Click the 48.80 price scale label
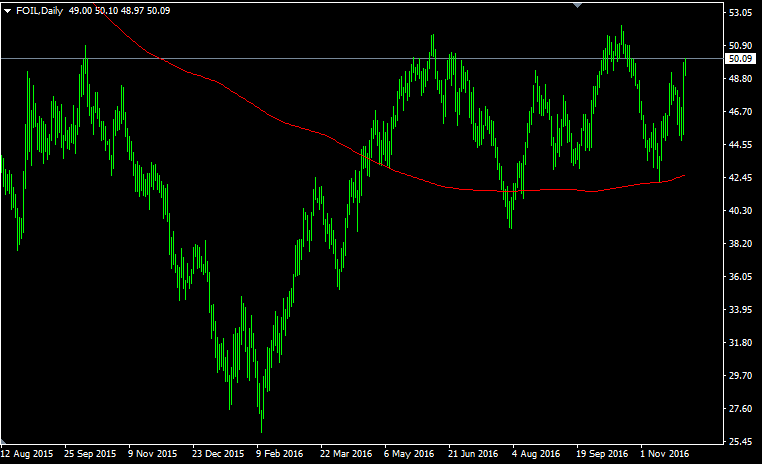The image size is (762, 464). click(741, 79)
